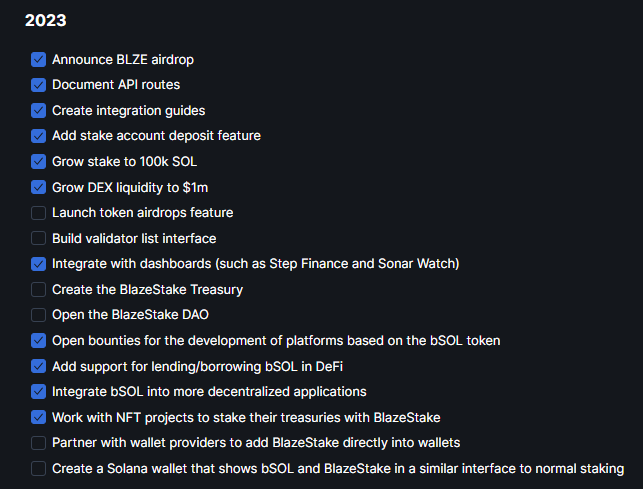This screenshot has height=489, width=643.
Task: Check Create a Solana wallet box
Action: (38, 468)
